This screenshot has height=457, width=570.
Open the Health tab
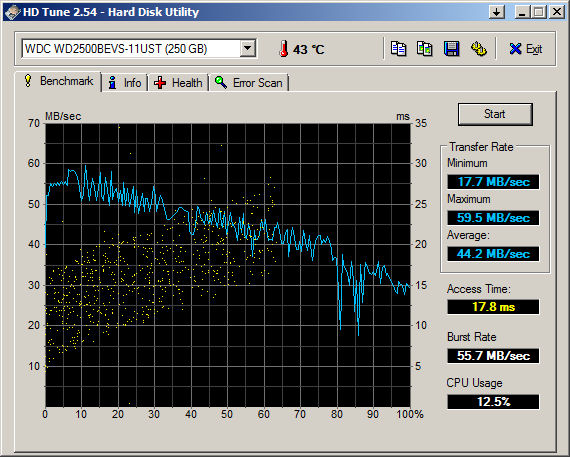point(178,83)
